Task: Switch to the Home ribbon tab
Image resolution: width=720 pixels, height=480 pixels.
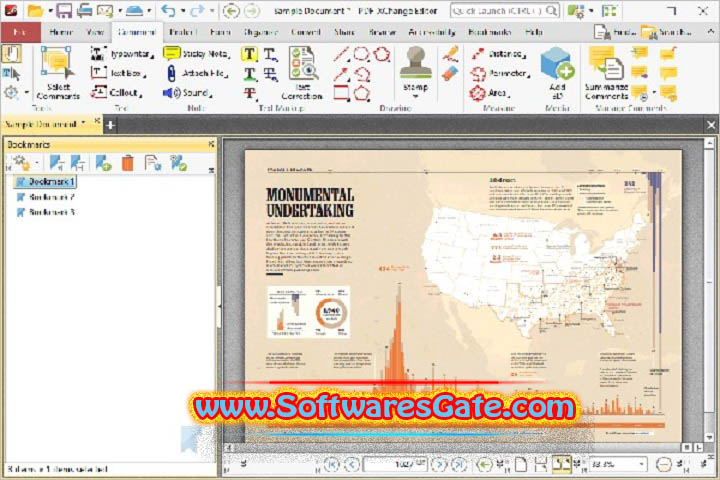Action: pyautogui.click(x=61, y=32)
